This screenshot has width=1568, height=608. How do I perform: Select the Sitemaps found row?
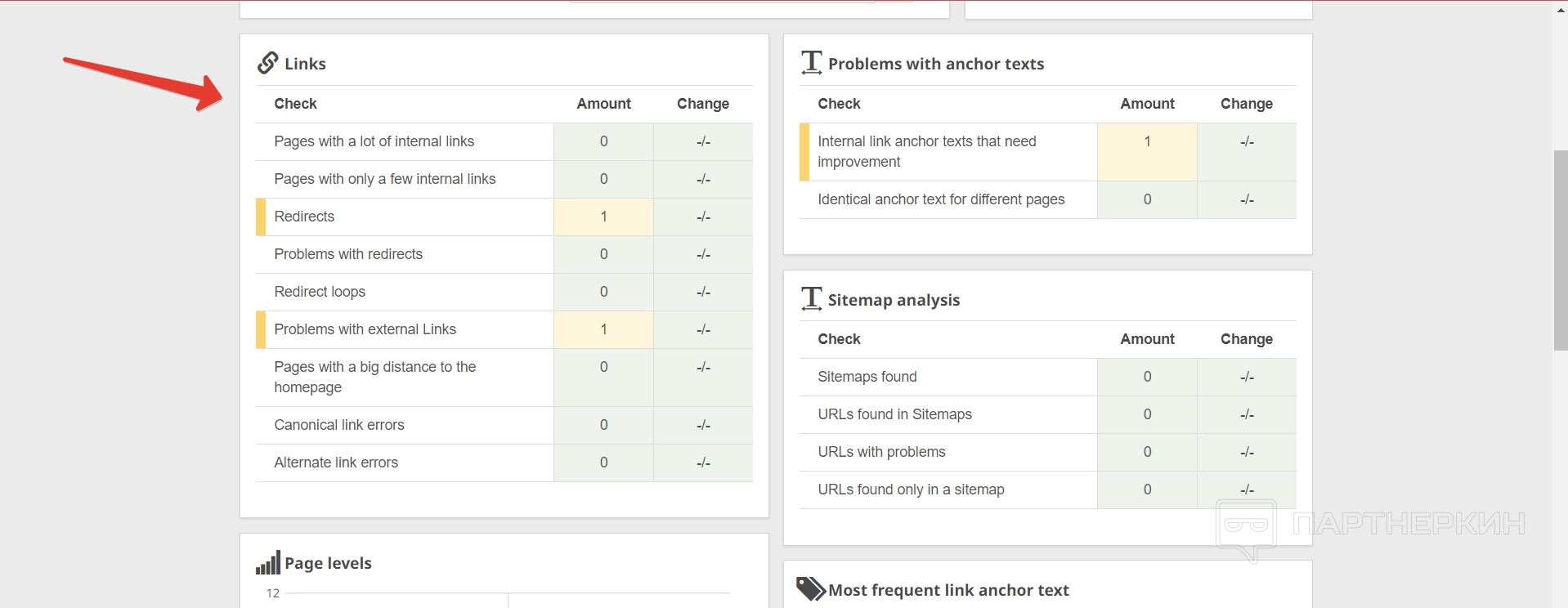[x=867, y=377]
